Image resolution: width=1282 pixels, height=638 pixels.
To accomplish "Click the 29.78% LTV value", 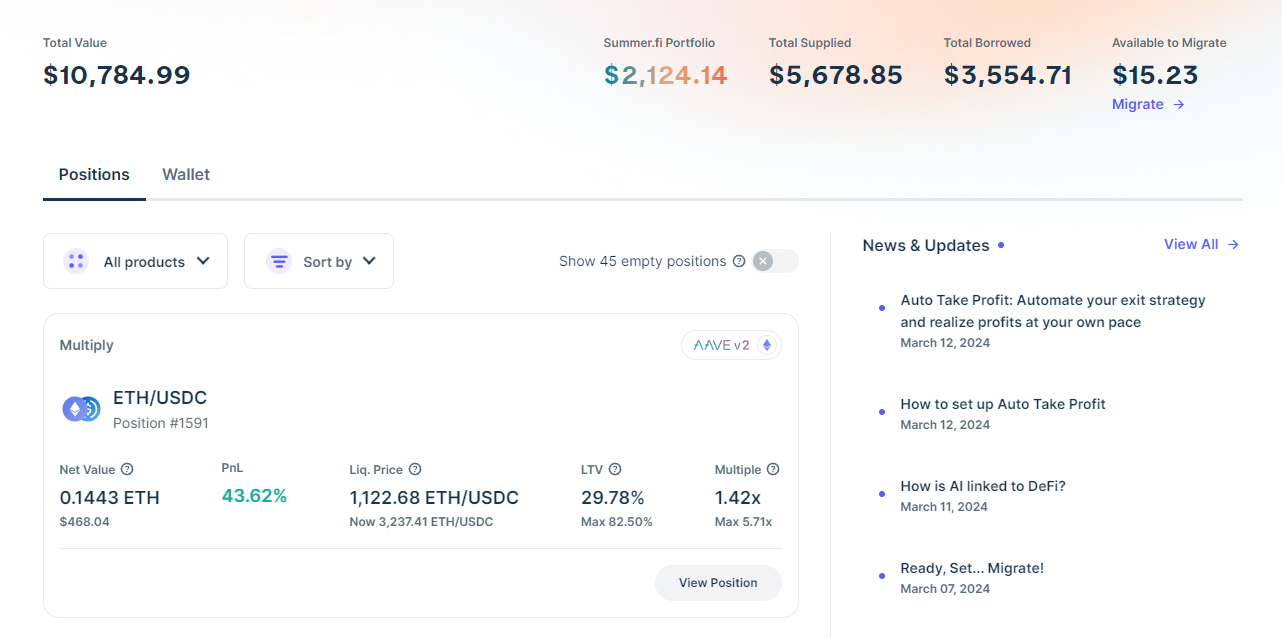I will (x=613, y=498).
